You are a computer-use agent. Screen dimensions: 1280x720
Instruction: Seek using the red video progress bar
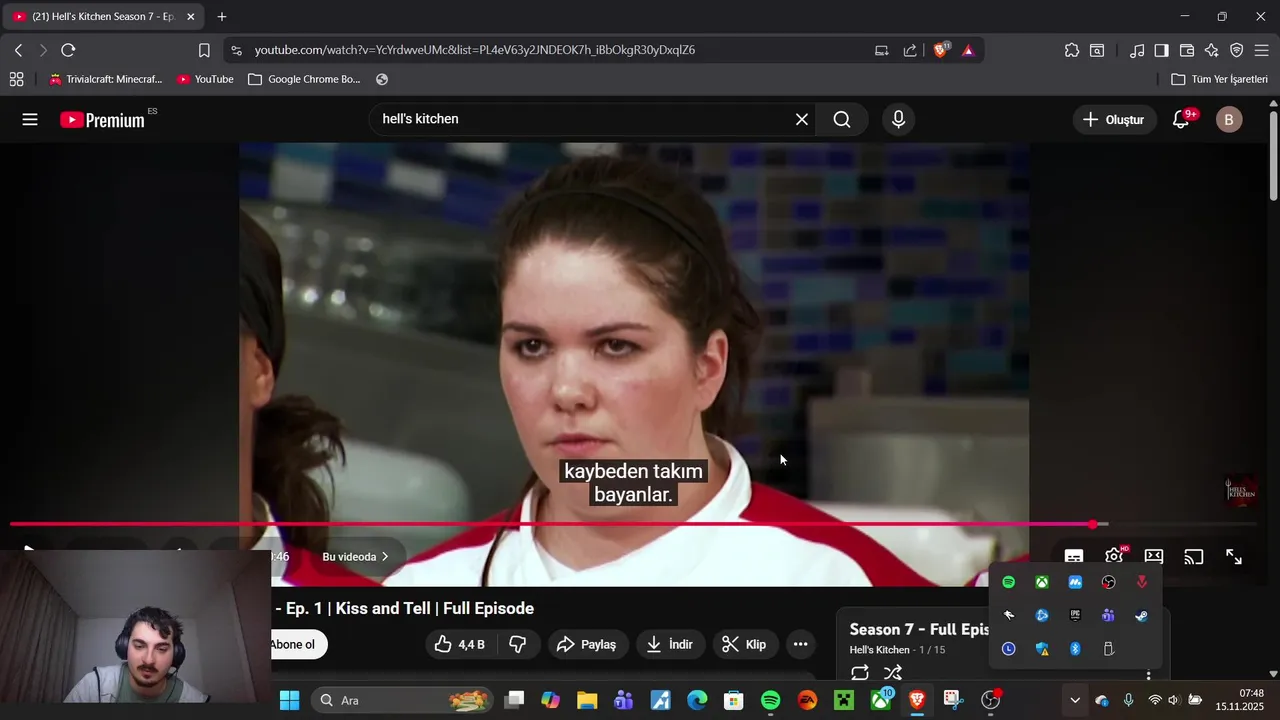pyautogui.click(x=633, y=524)
